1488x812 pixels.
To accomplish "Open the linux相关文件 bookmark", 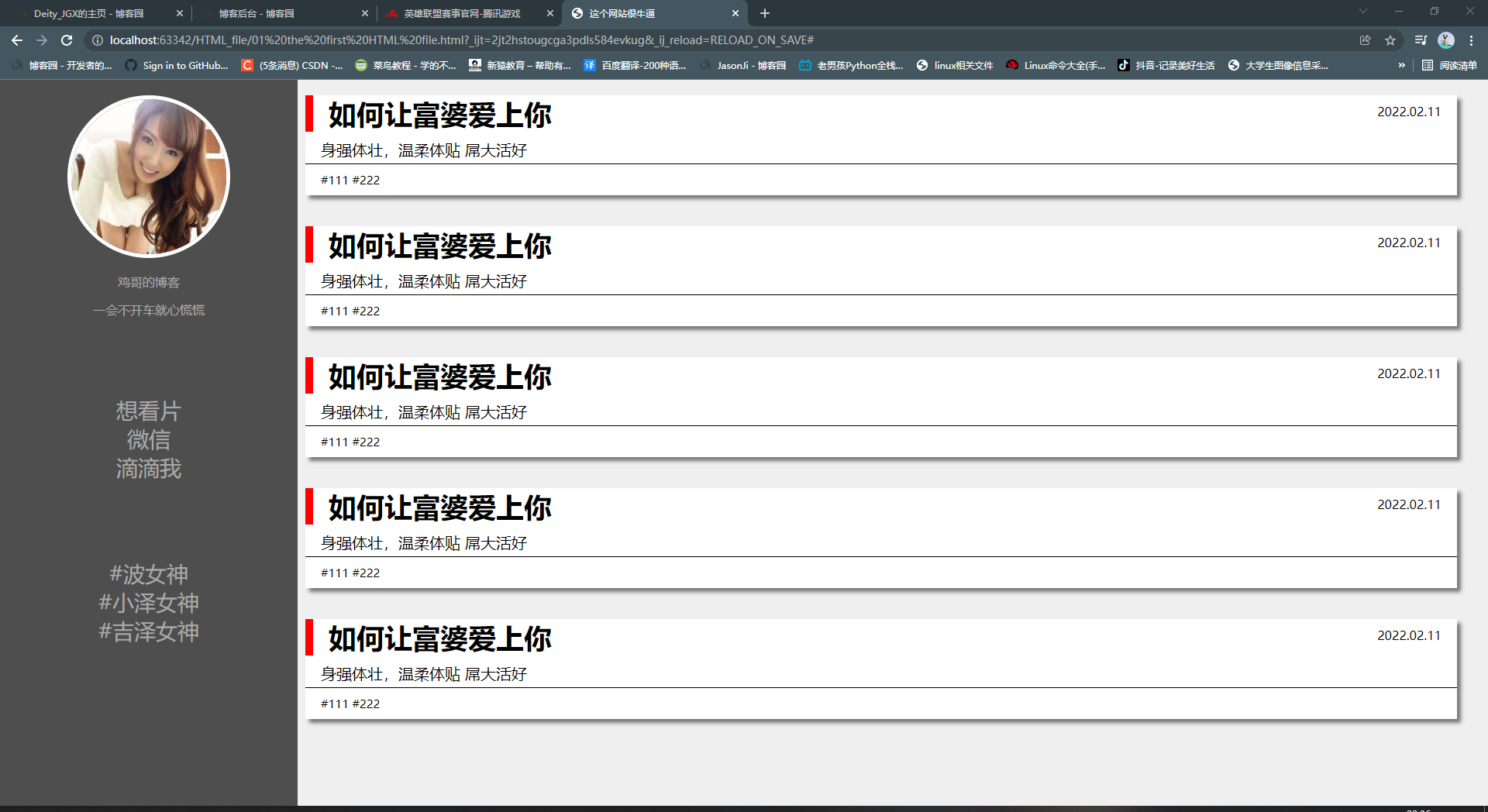I will tap(955, 66).
